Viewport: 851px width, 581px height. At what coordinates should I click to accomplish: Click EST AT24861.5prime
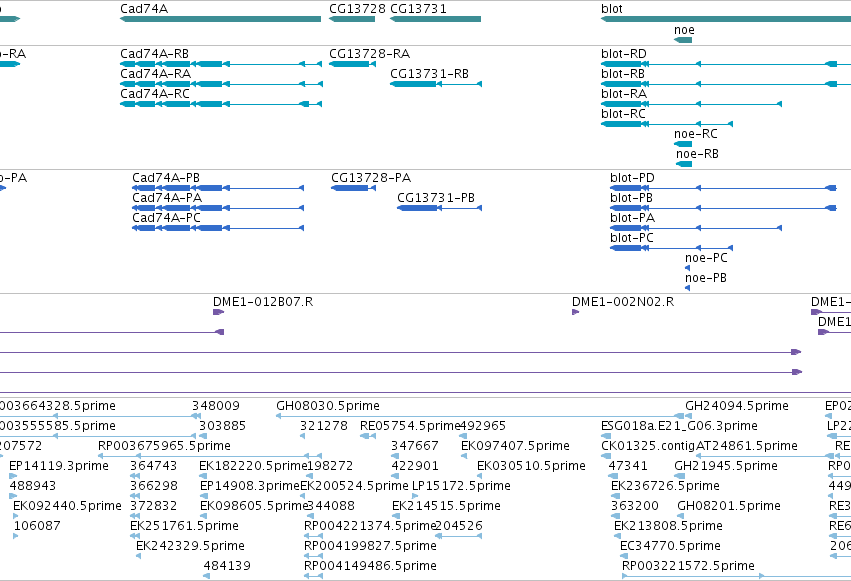click(747, 446)
